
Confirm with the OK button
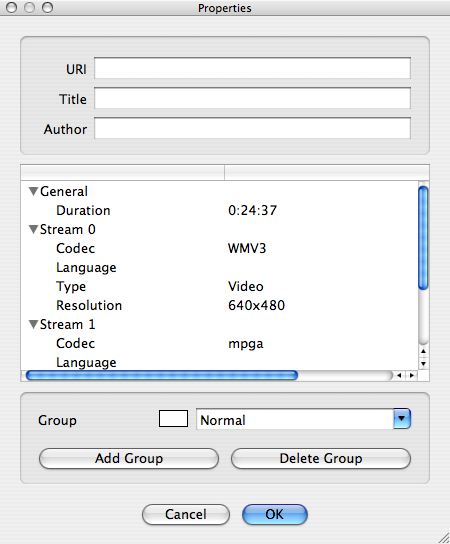pyautogui.click(x=275, y=515)
